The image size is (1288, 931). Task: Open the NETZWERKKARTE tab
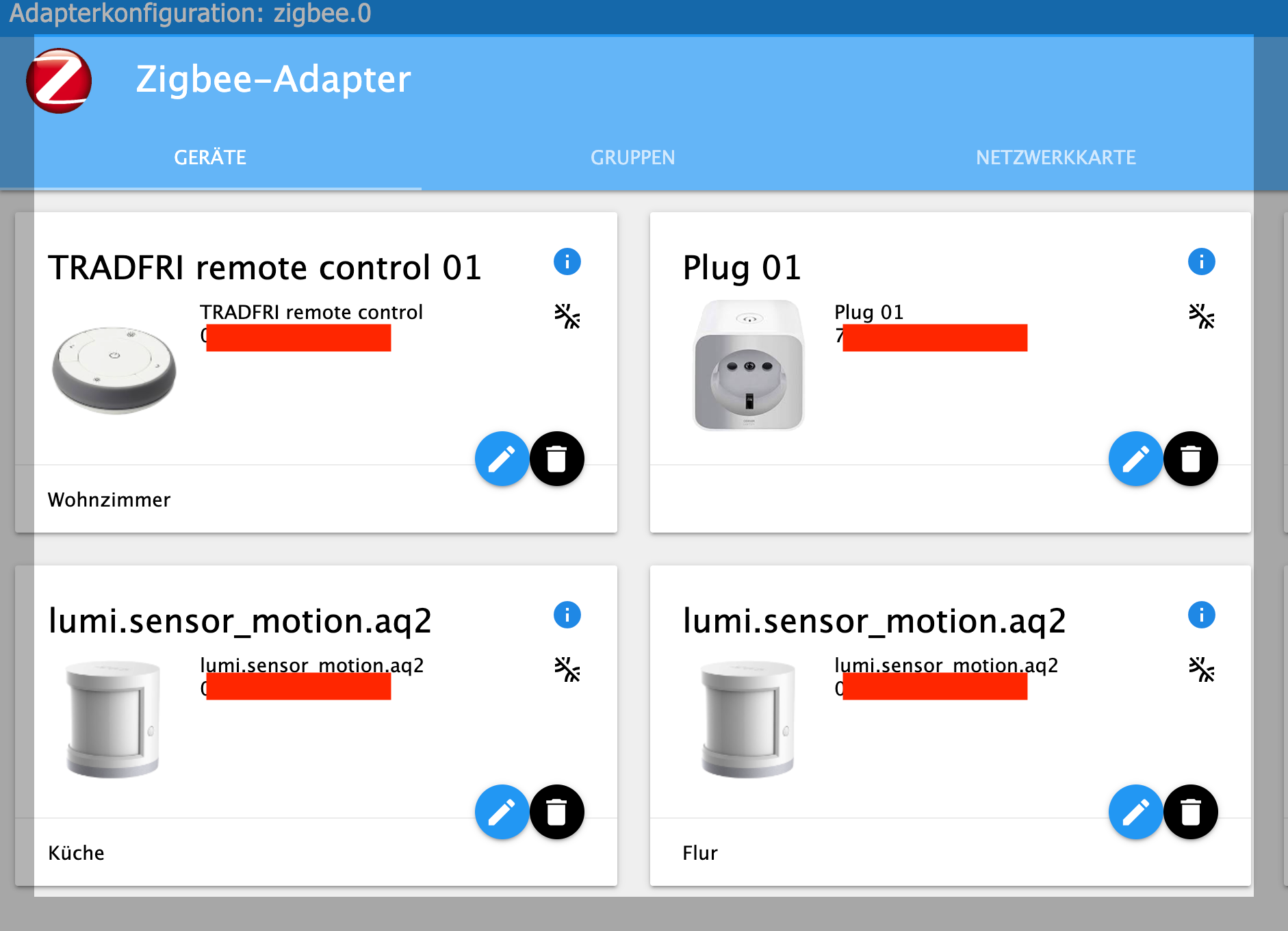point(1055,157)
